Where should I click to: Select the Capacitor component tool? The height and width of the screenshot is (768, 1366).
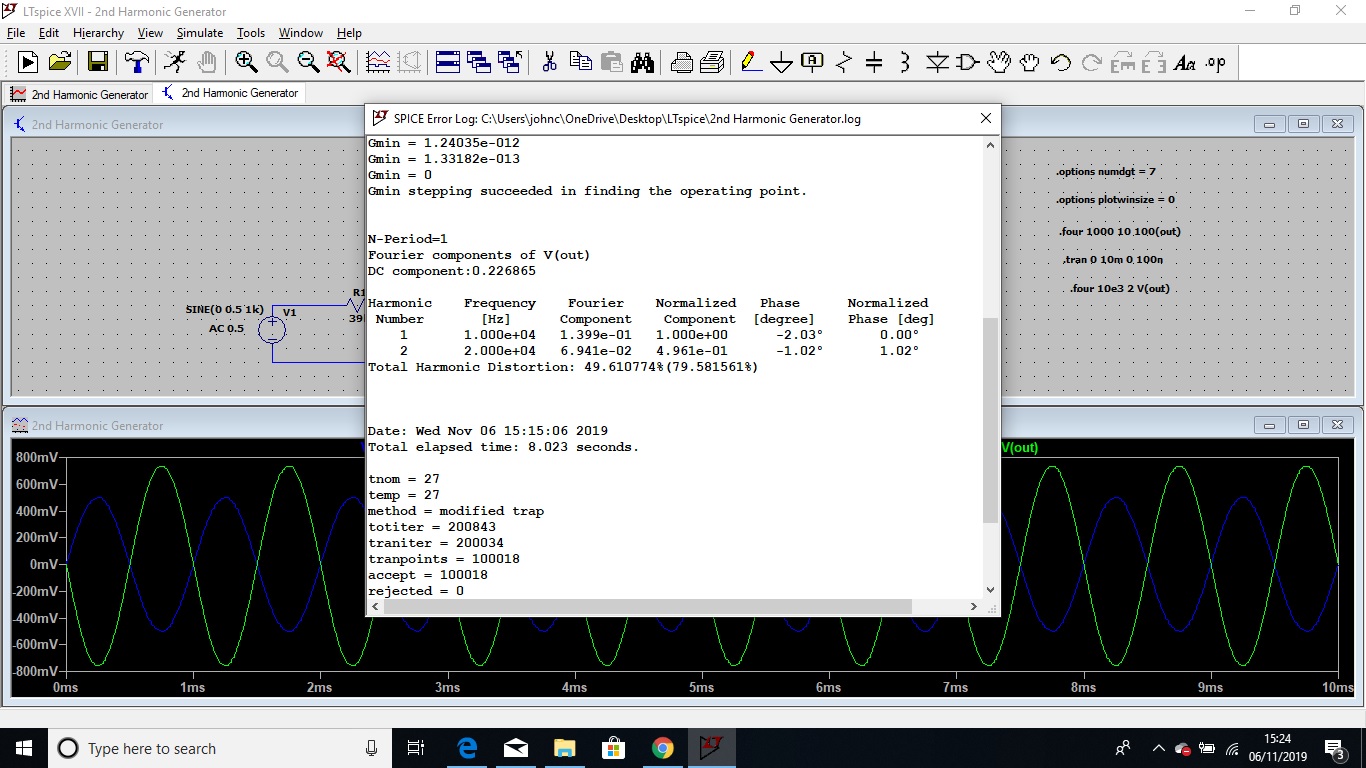point(874,62)
